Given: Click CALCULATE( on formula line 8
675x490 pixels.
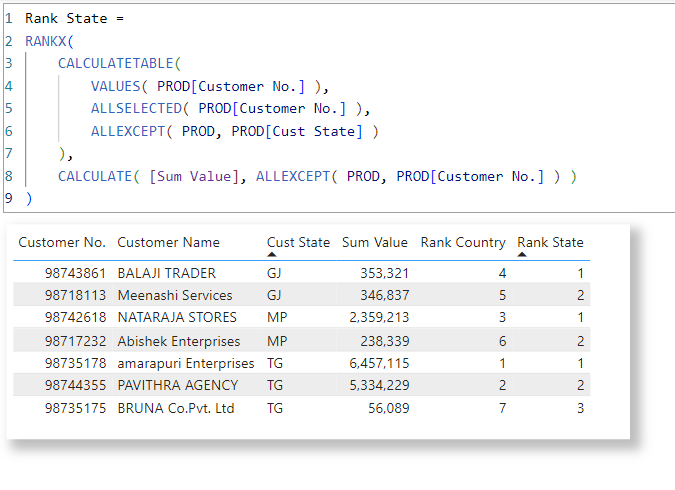Looking at the screenshot, I should coord(99,177).
